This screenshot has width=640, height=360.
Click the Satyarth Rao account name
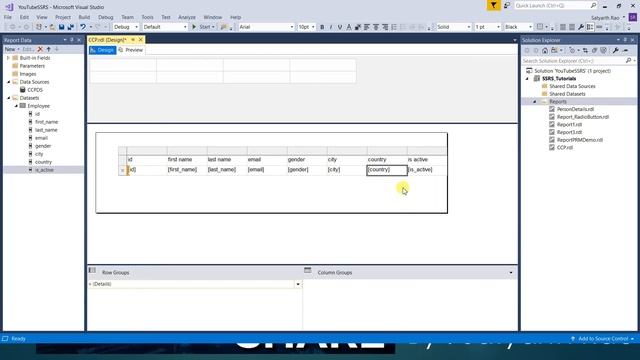coord(605,18)
